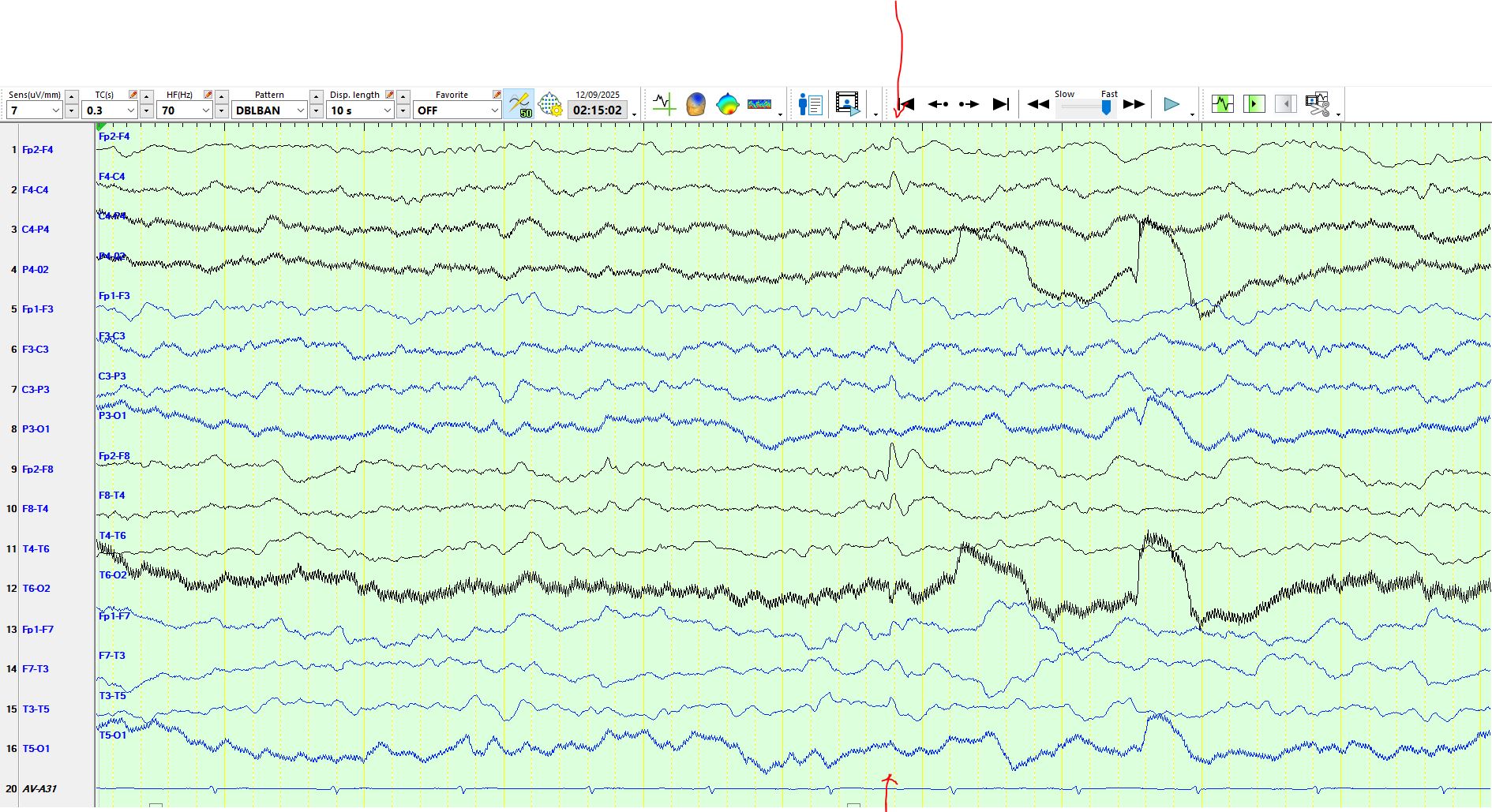
Task: Toggle the 50 Hz notch filter
Action: tap(519, 104)
